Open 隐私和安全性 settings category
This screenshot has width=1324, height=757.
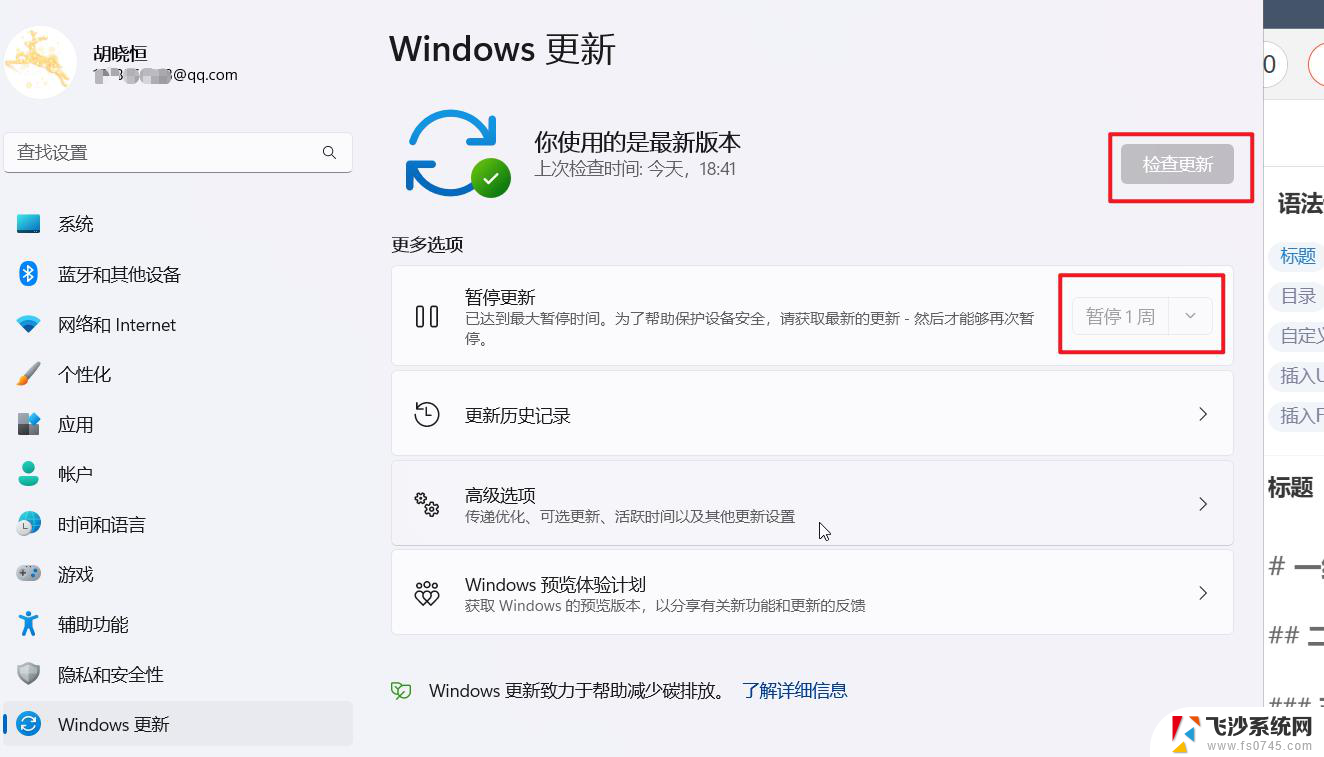click(x=178, y=674)
